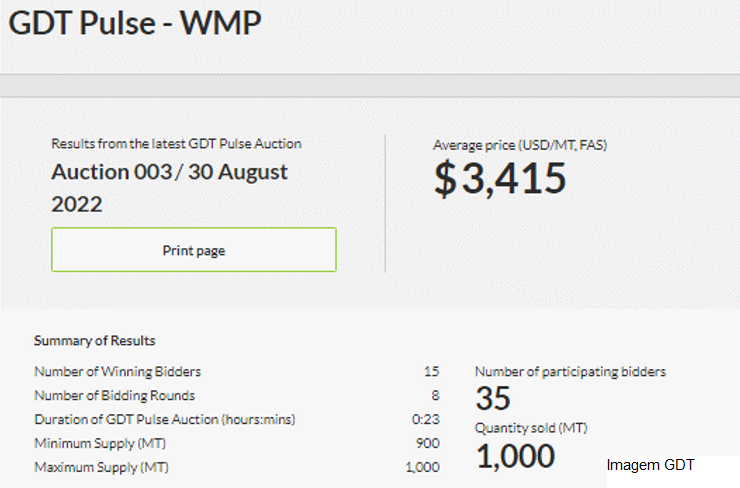Click the Maximum Supply (MT) label
Image resolution: width=740 pixels, height=488 pixels.
click(101, 467)
